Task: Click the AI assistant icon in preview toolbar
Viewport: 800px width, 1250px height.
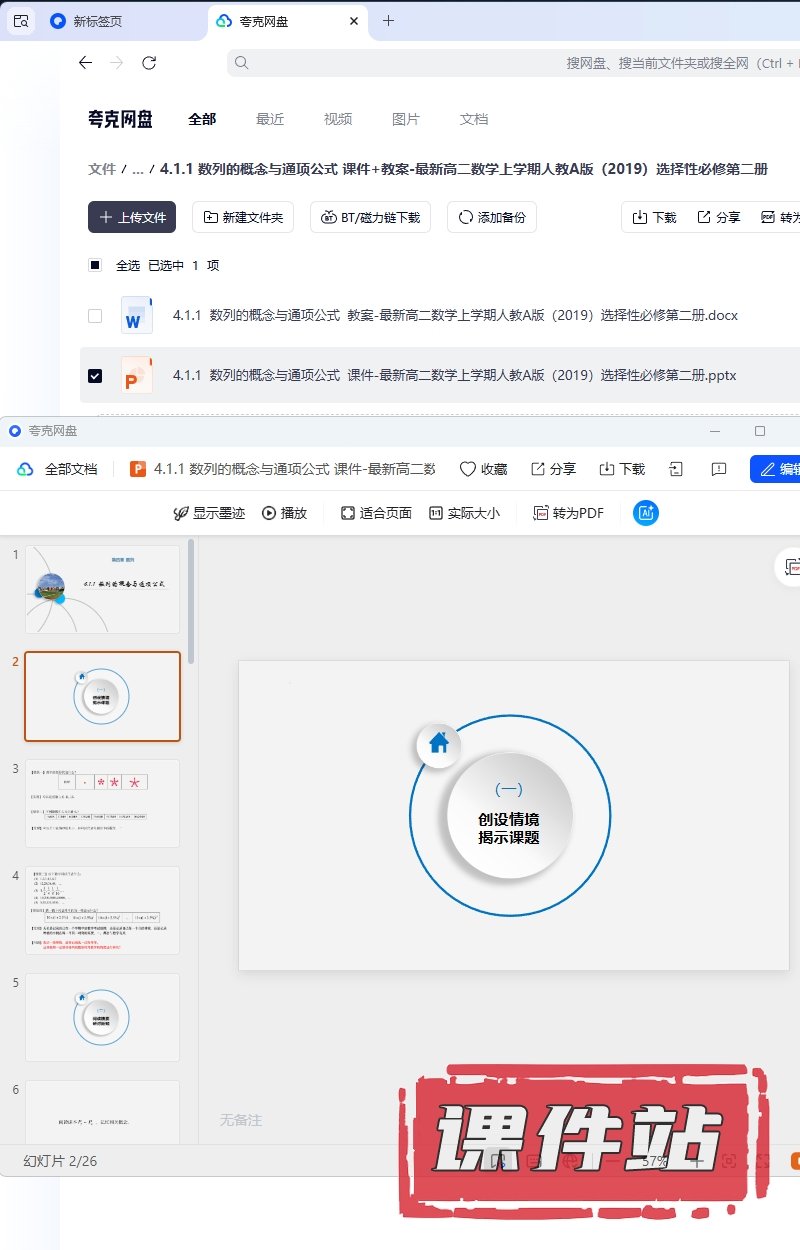Action: point(646,513)
